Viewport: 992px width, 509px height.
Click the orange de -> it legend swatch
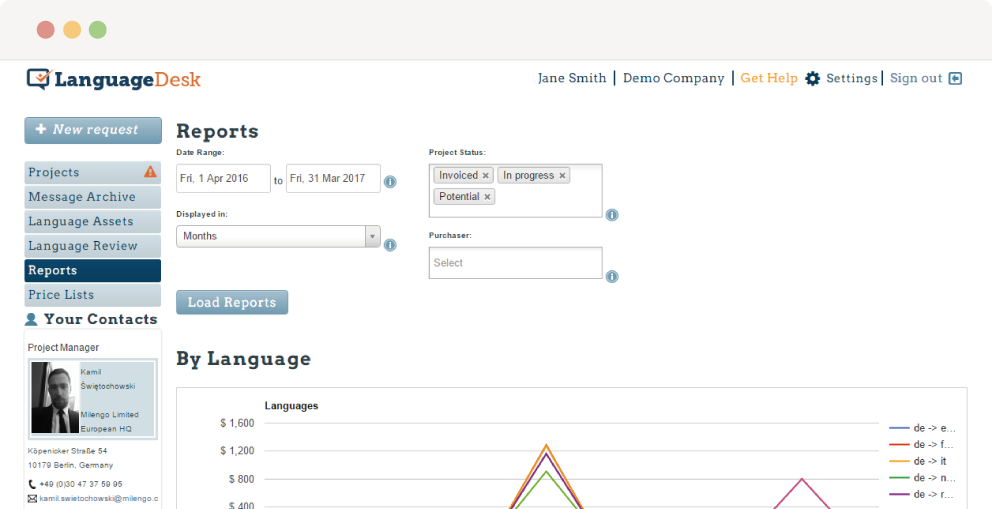point(899,462)
